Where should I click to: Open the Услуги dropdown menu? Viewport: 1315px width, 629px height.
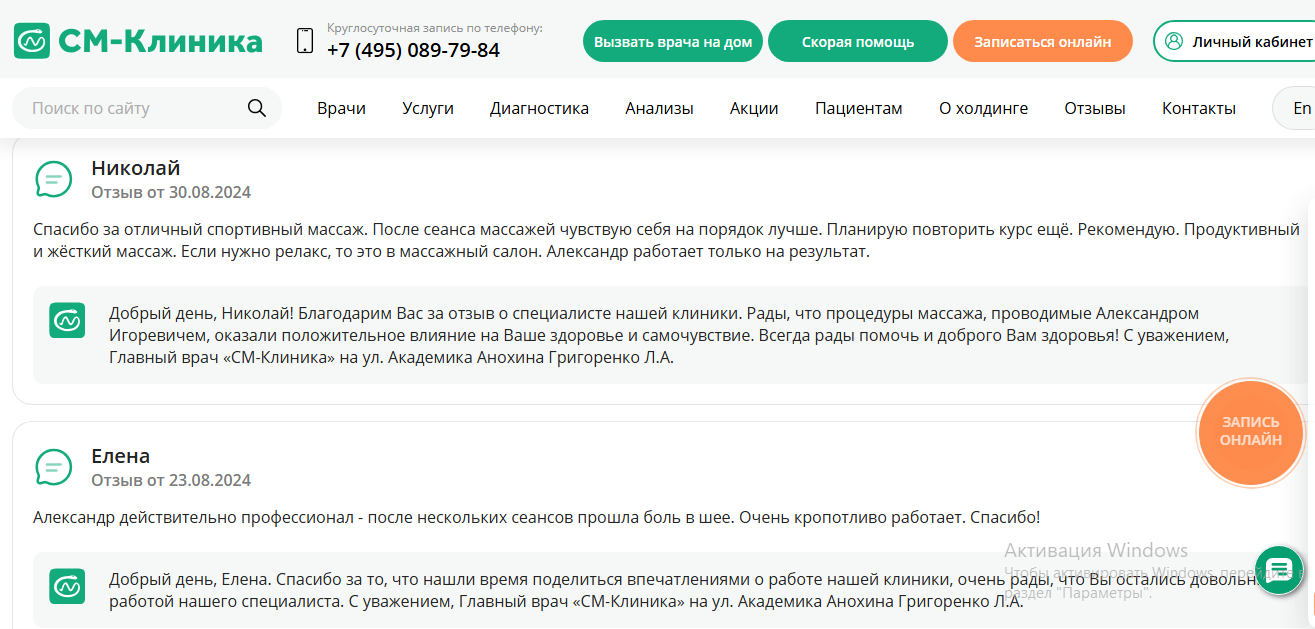point(428,108)
